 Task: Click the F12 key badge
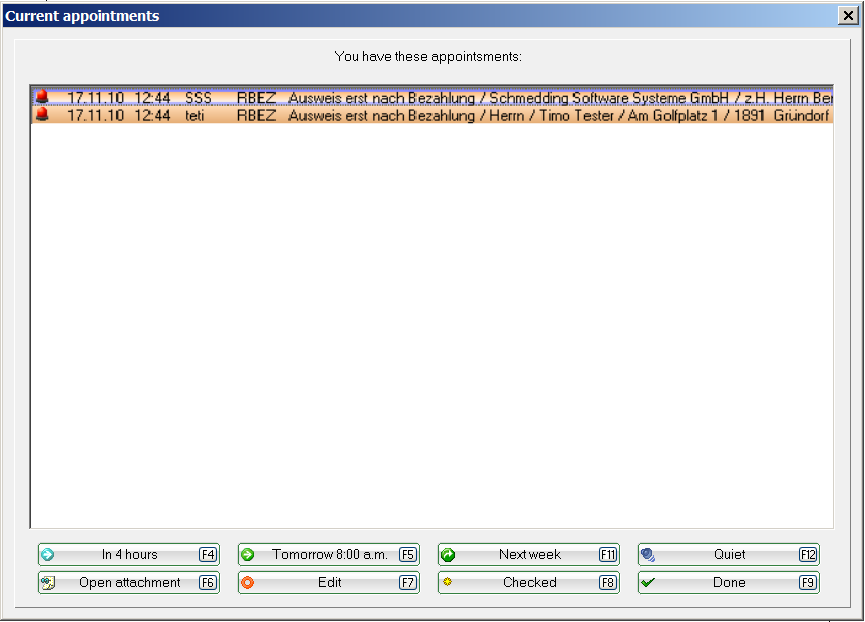click(808, 554)
